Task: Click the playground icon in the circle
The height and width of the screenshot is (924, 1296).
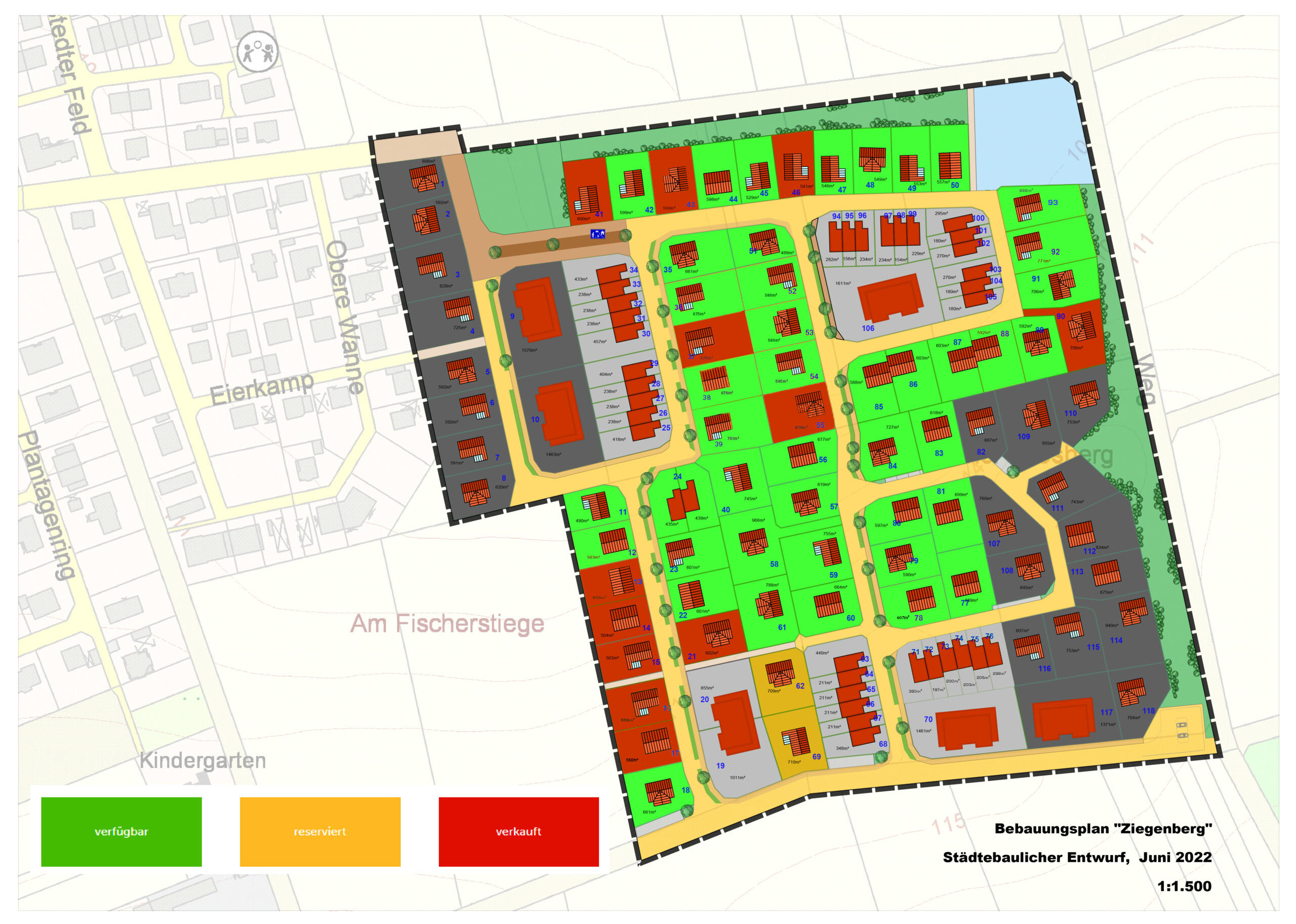Action: [x=258, y=52]
